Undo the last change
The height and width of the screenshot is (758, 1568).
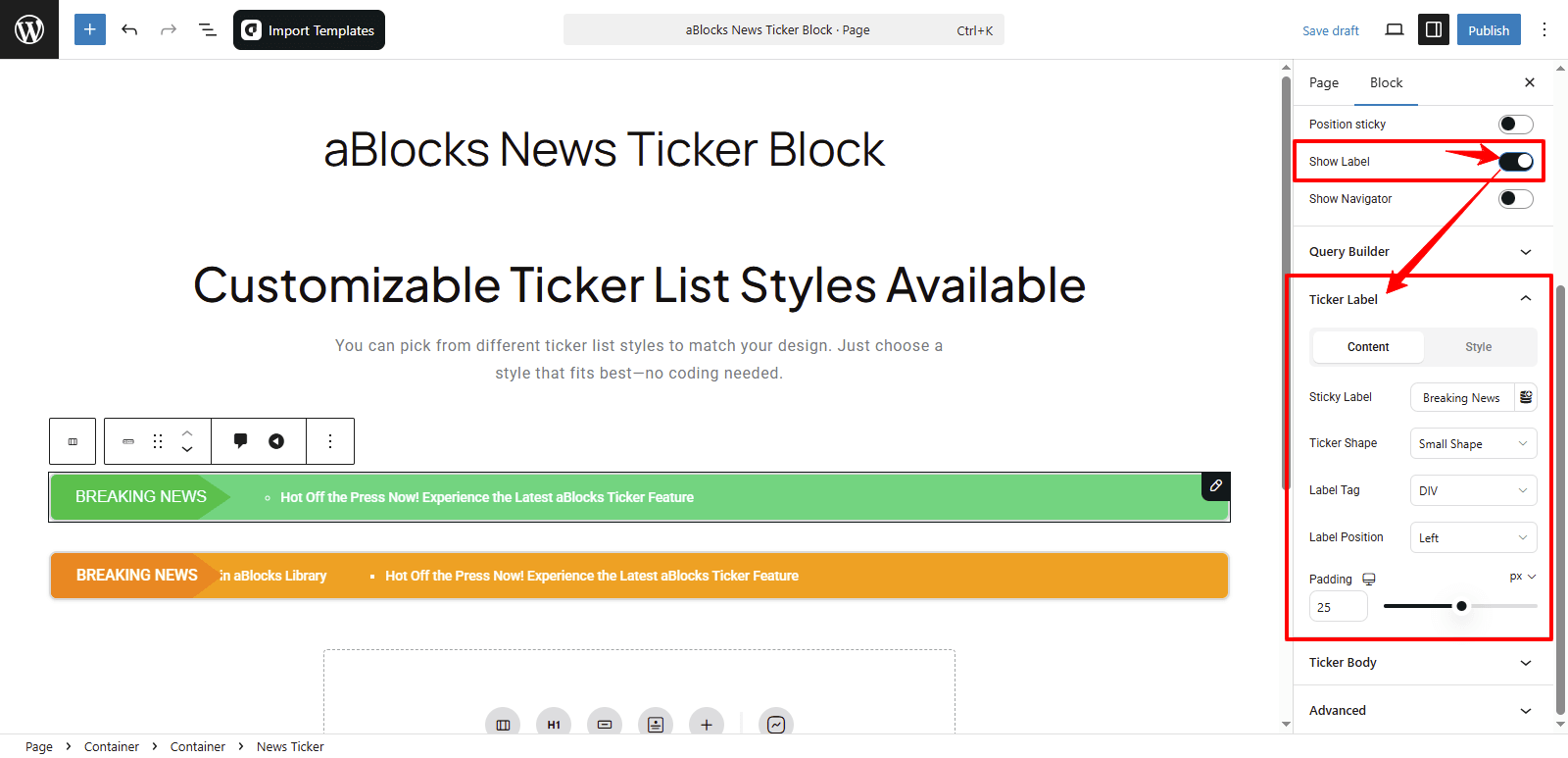tap(129, 29)
